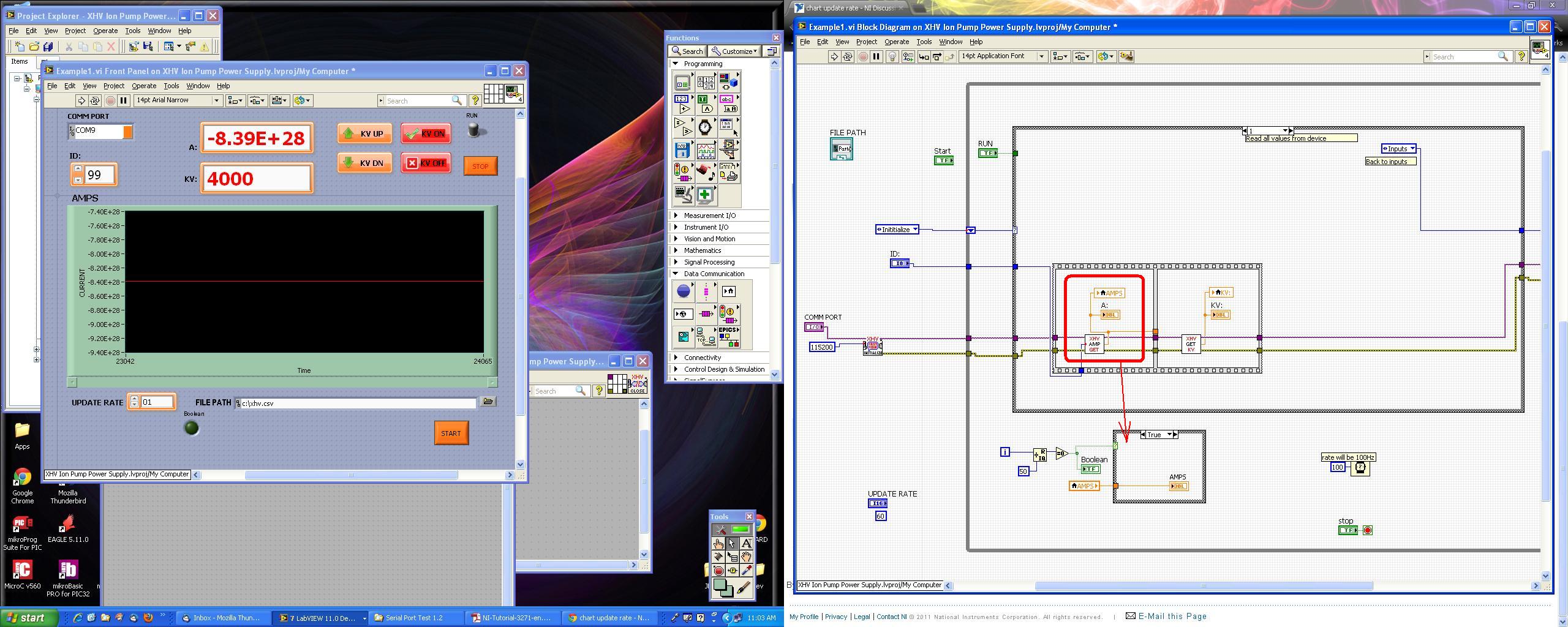The width and height of the screenshot is (1568, 627).
Task: Click Pause button in Front Panel toolbar
Action: click(x=123, y=100)
